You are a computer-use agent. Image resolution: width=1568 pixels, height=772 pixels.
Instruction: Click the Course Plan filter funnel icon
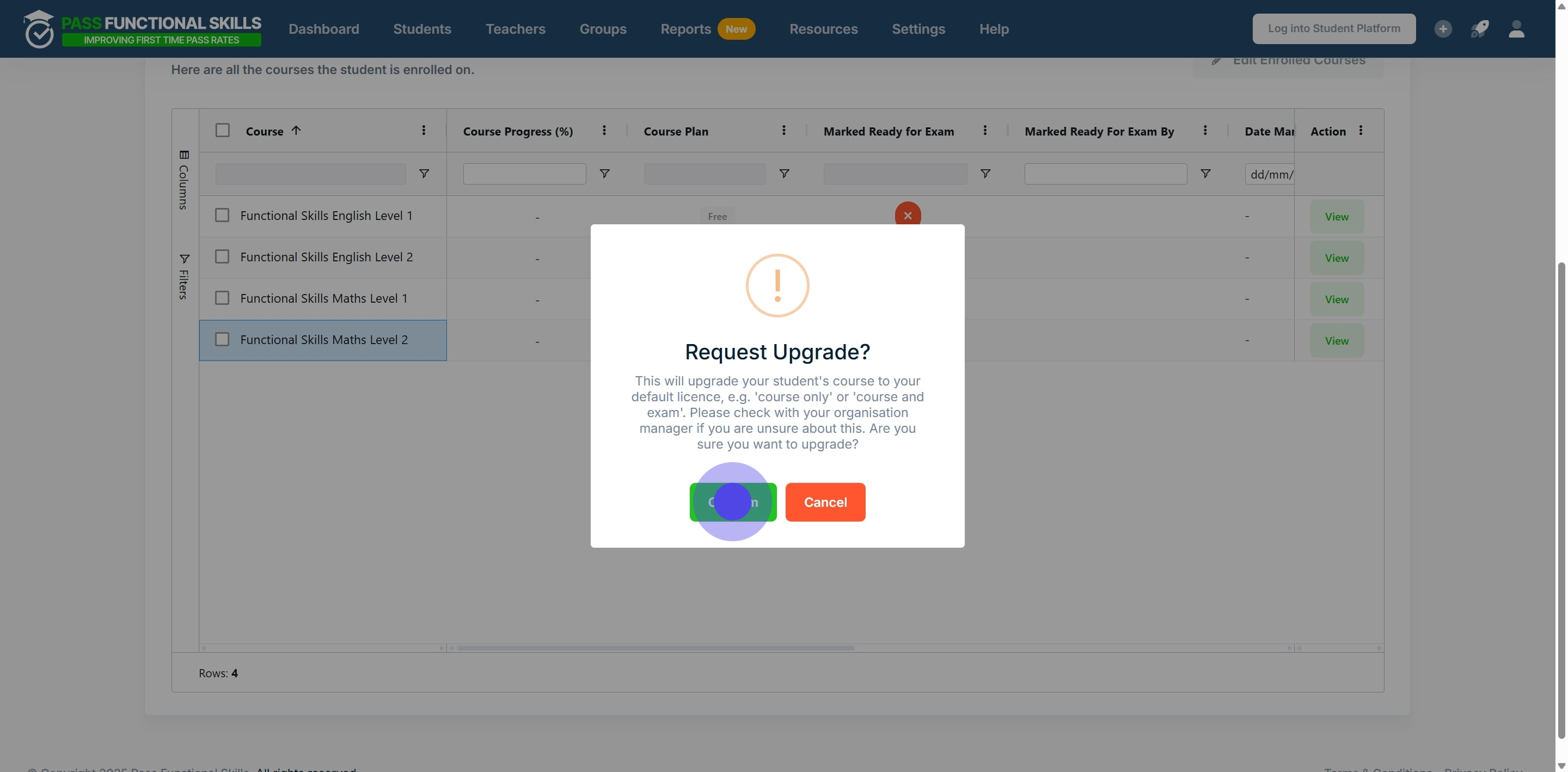[784, 174]
